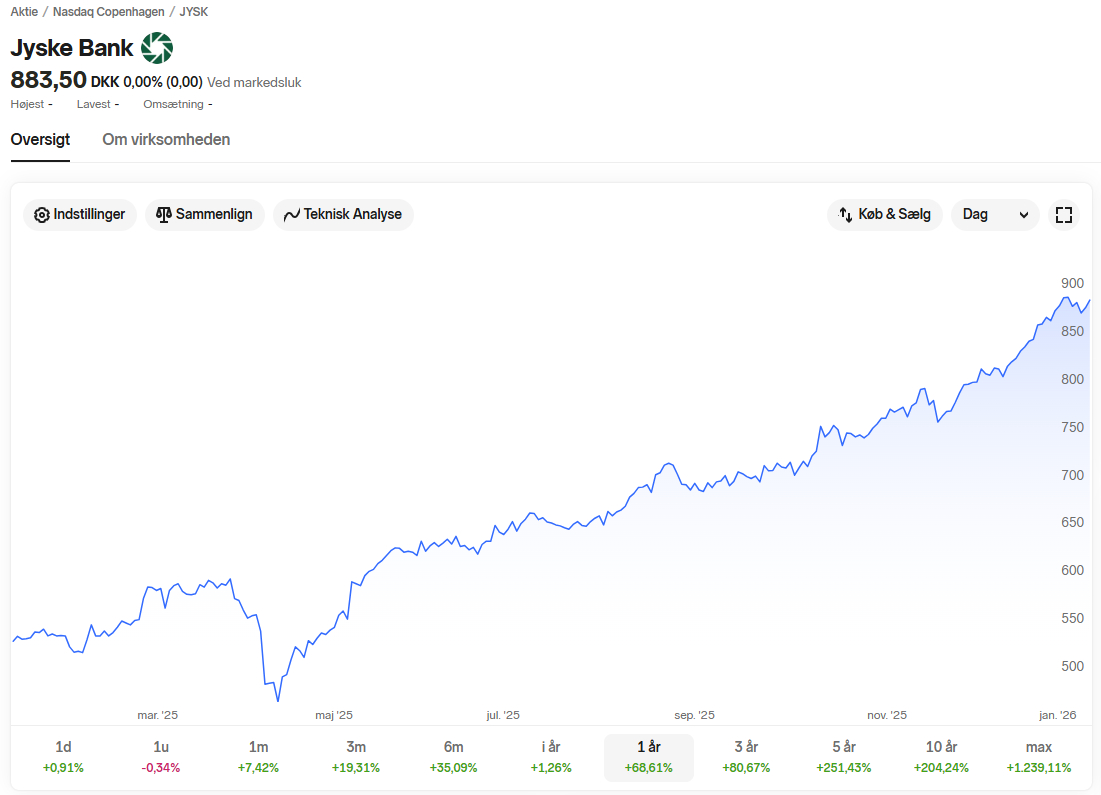Select the 3m time range
The image size is (1101, 795).
click(x=356, y=757)
